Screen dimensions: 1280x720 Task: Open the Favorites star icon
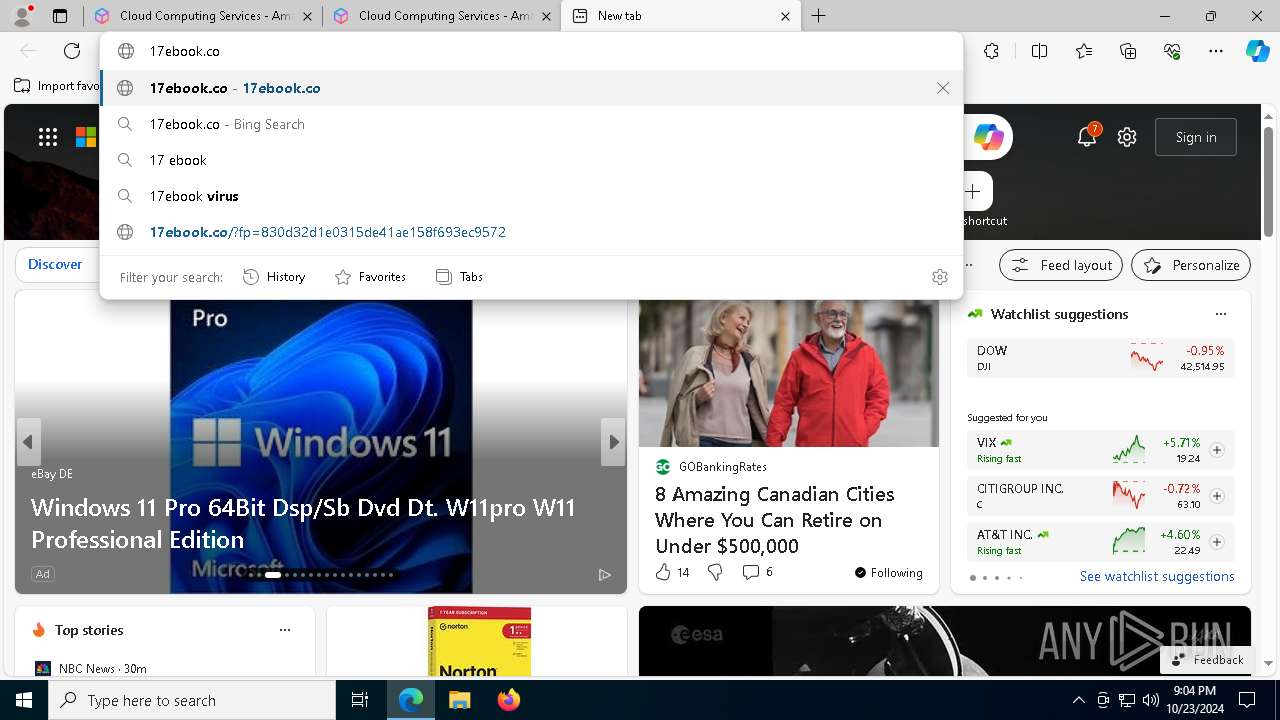point(1084,51)
